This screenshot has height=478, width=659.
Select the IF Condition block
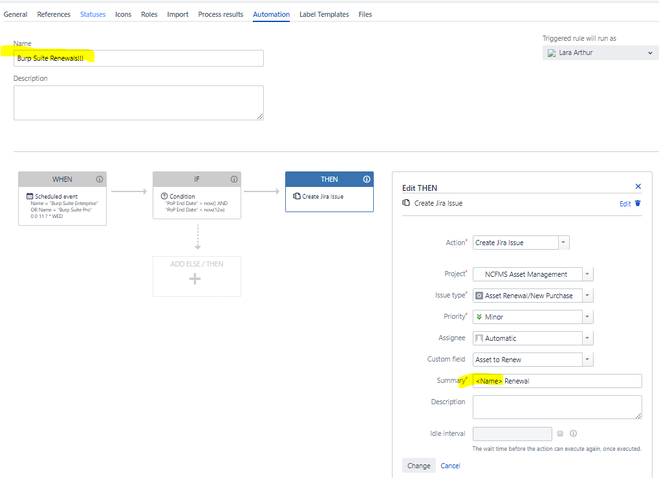197,195
